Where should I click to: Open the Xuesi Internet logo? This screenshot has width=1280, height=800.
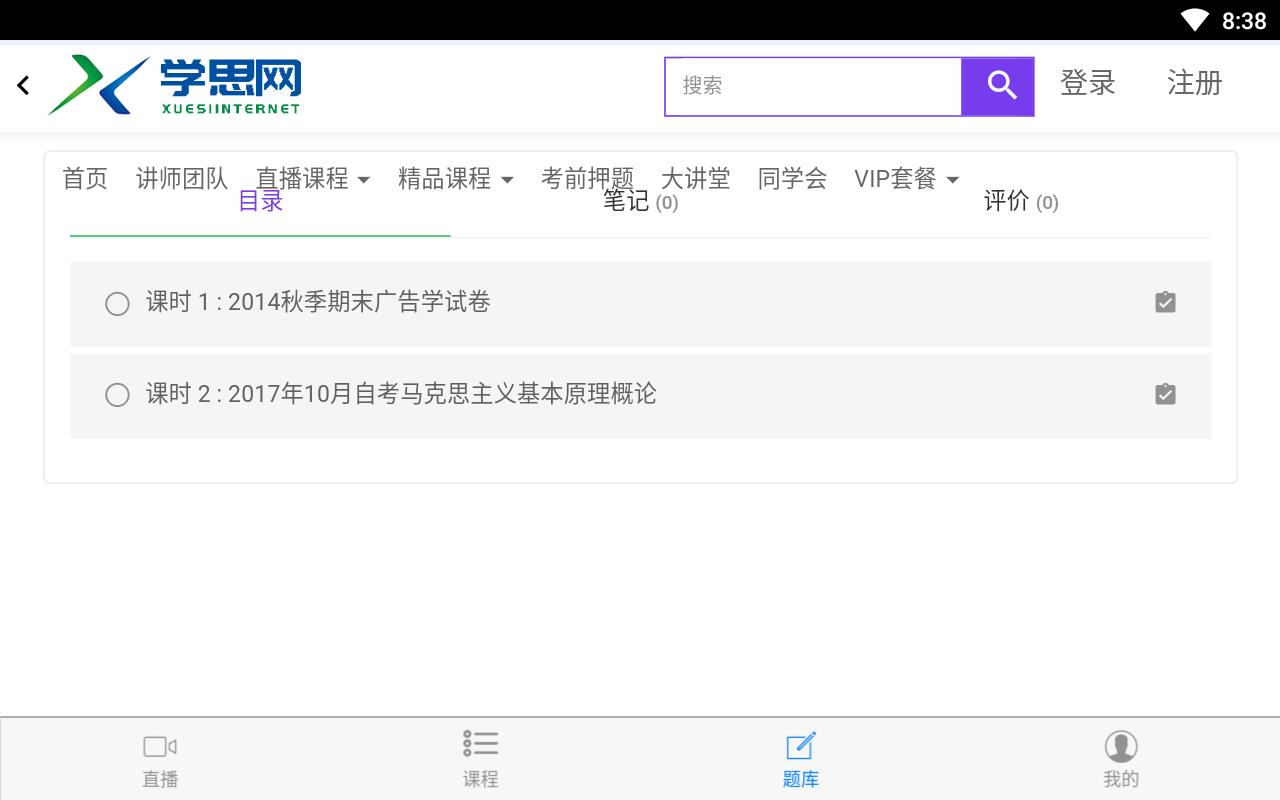click(175, 85)
